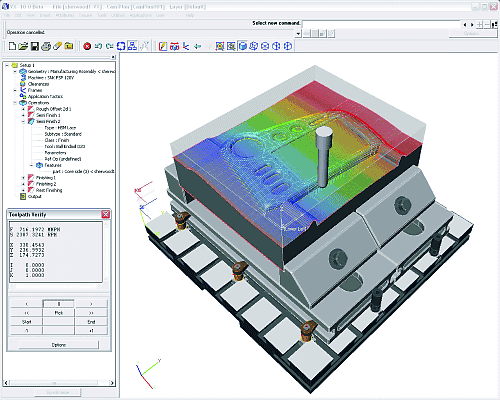Save the file with the floppy disk icon
This screenshot has width=500, height=400.
35,46
